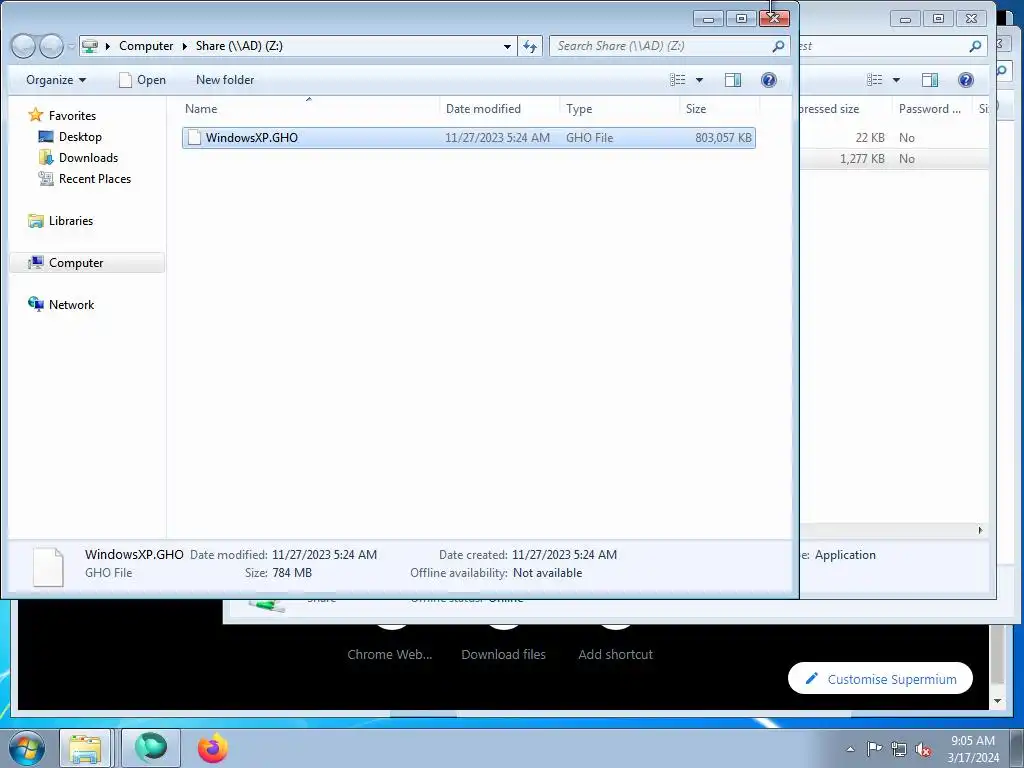Sort by the Size column header

click(719, 109)
